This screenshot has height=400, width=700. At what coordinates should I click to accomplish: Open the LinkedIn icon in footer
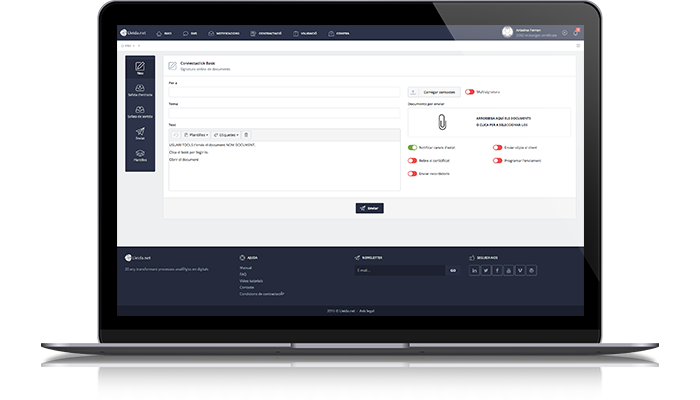(x=474, y=270)
